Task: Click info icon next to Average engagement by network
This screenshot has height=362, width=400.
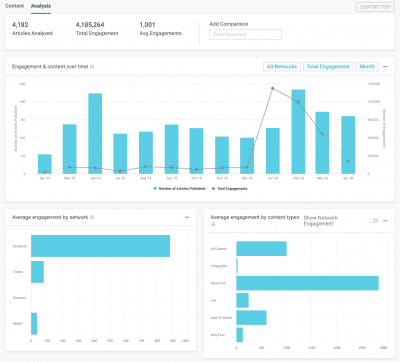Action: [x=92, y=217]
